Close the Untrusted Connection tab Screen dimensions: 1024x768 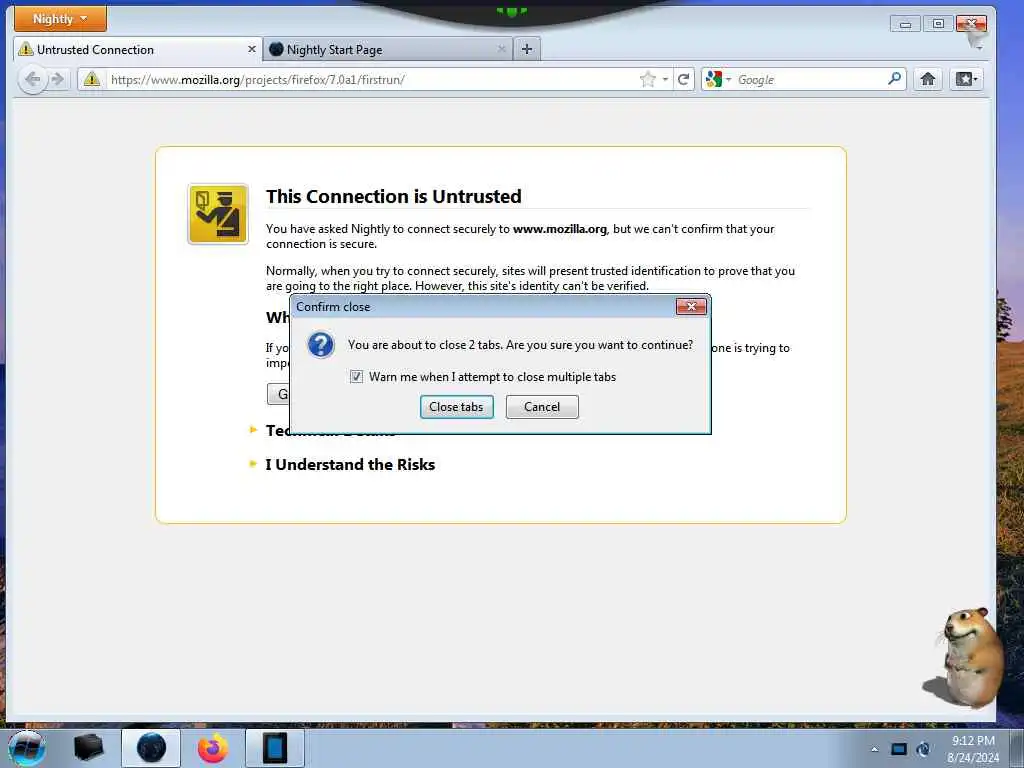(251, 50)
